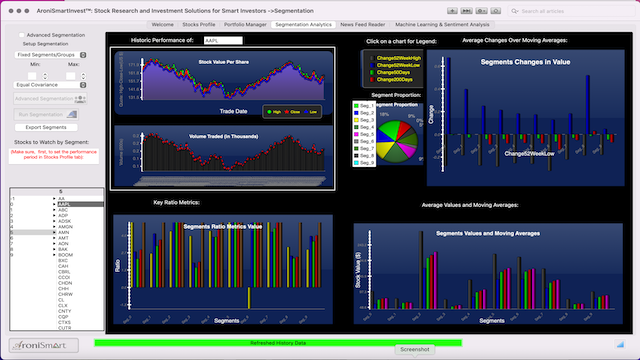Click the skip-forward toolbar icon
The image size is (640, 360).
[x=467, y=11]
